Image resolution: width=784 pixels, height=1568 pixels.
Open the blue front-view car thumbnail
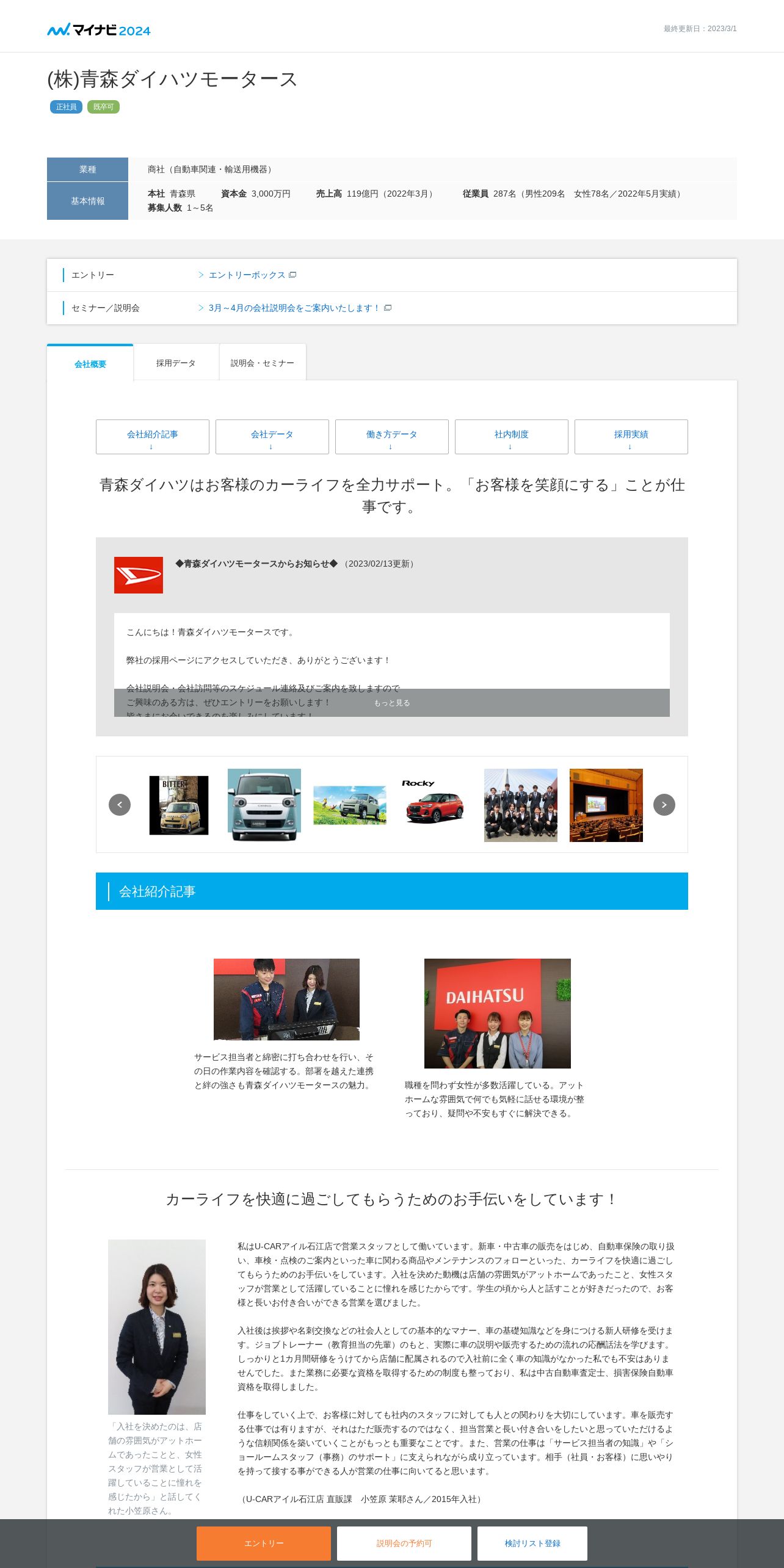click(x=264, y=805)
